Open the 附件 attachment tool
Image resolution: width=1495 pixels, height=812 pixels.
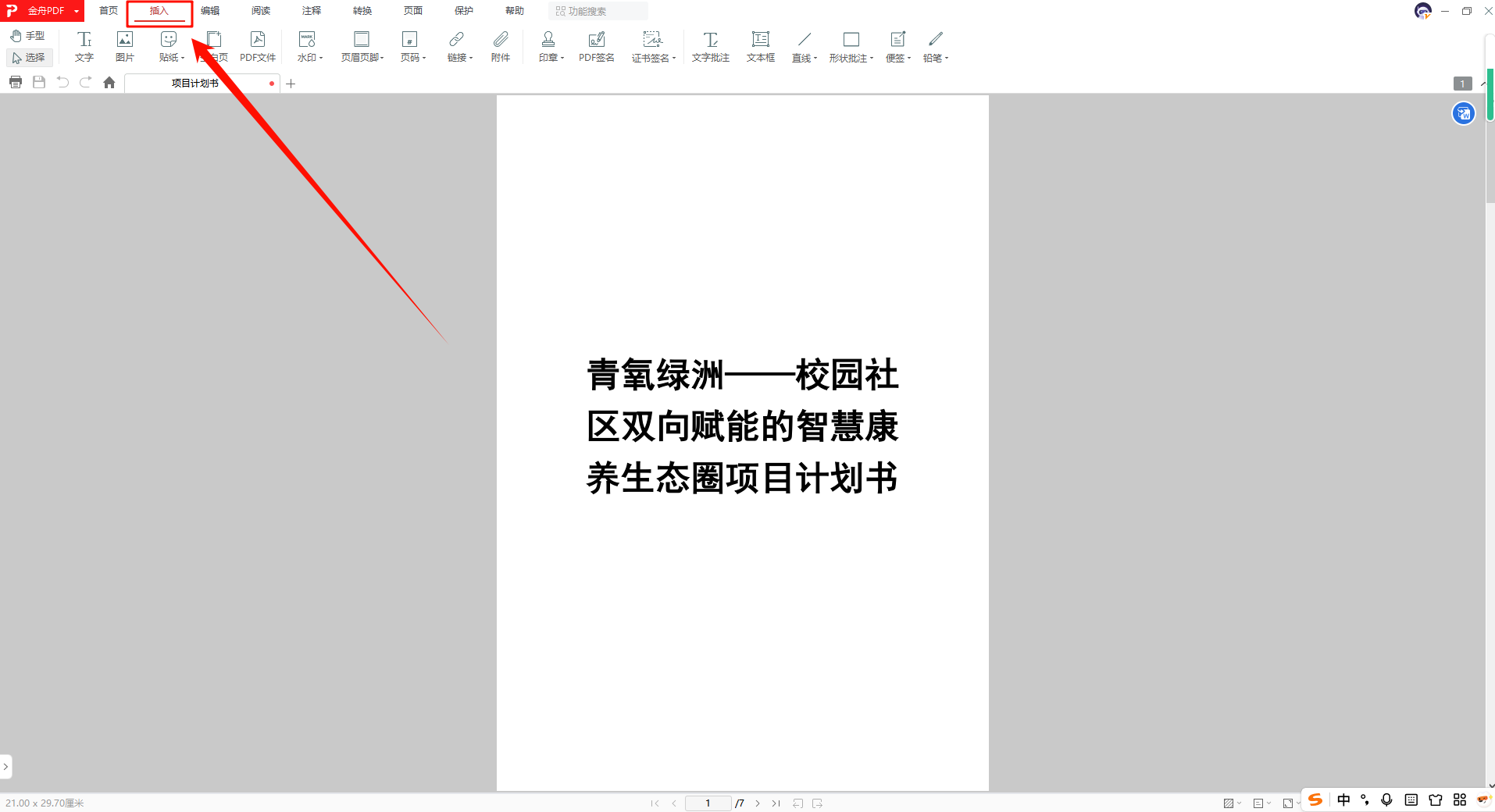pos(500,45)
